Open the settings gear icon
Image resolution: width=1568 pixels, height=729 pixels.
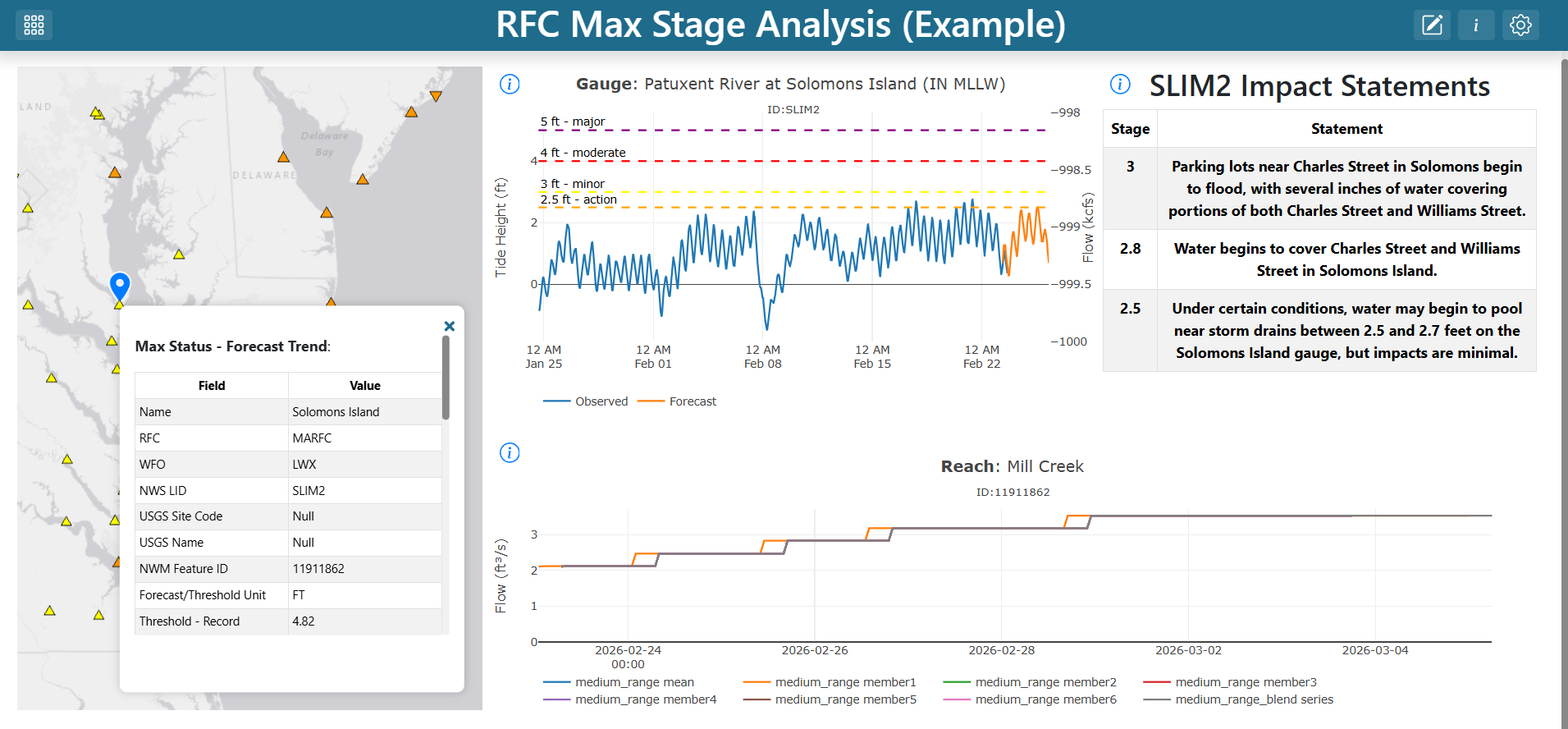pyautogui.click(x=1520, y=25)
